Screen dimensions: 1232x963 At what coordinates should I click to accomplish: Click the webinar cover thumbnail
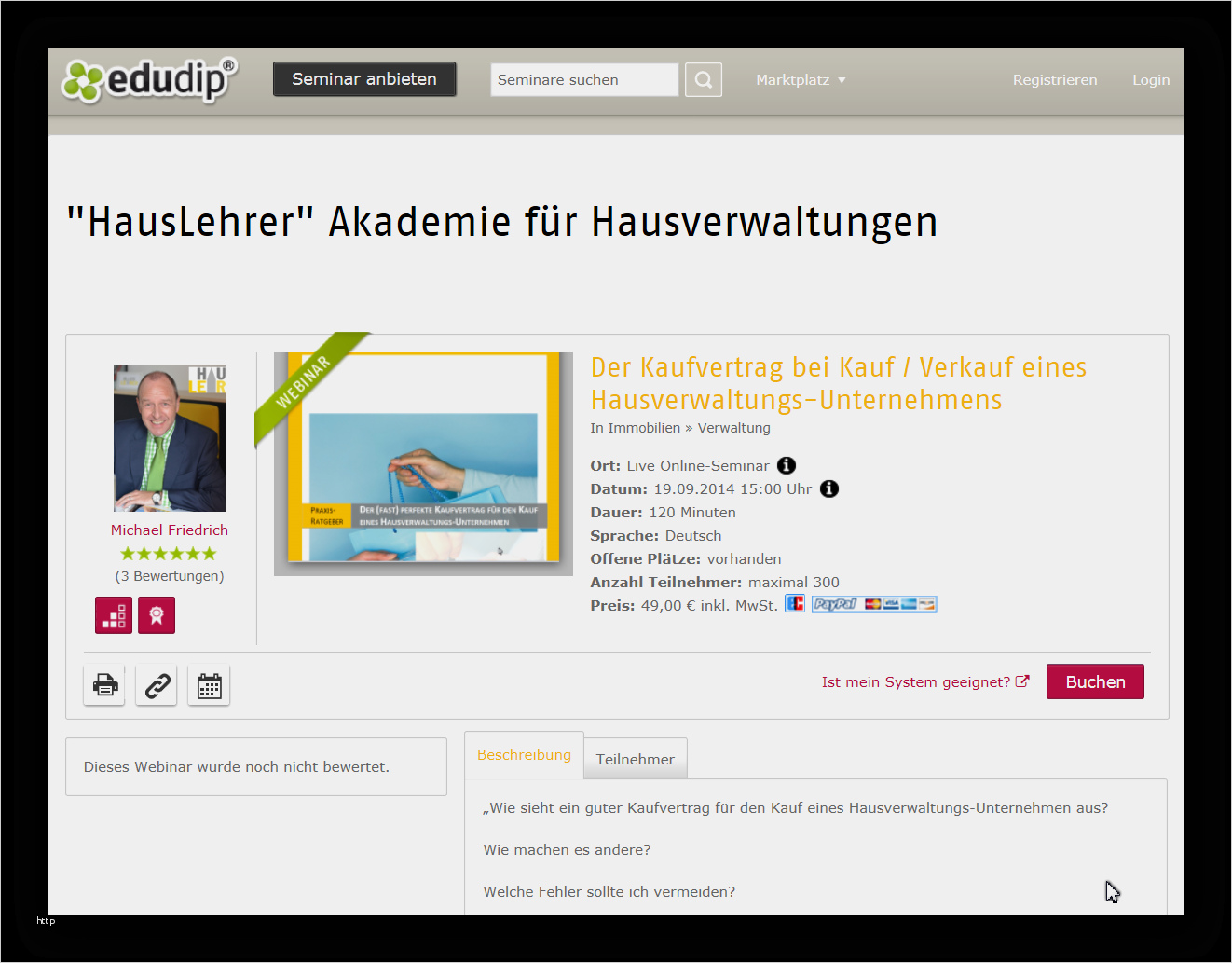tap(423, 463)
